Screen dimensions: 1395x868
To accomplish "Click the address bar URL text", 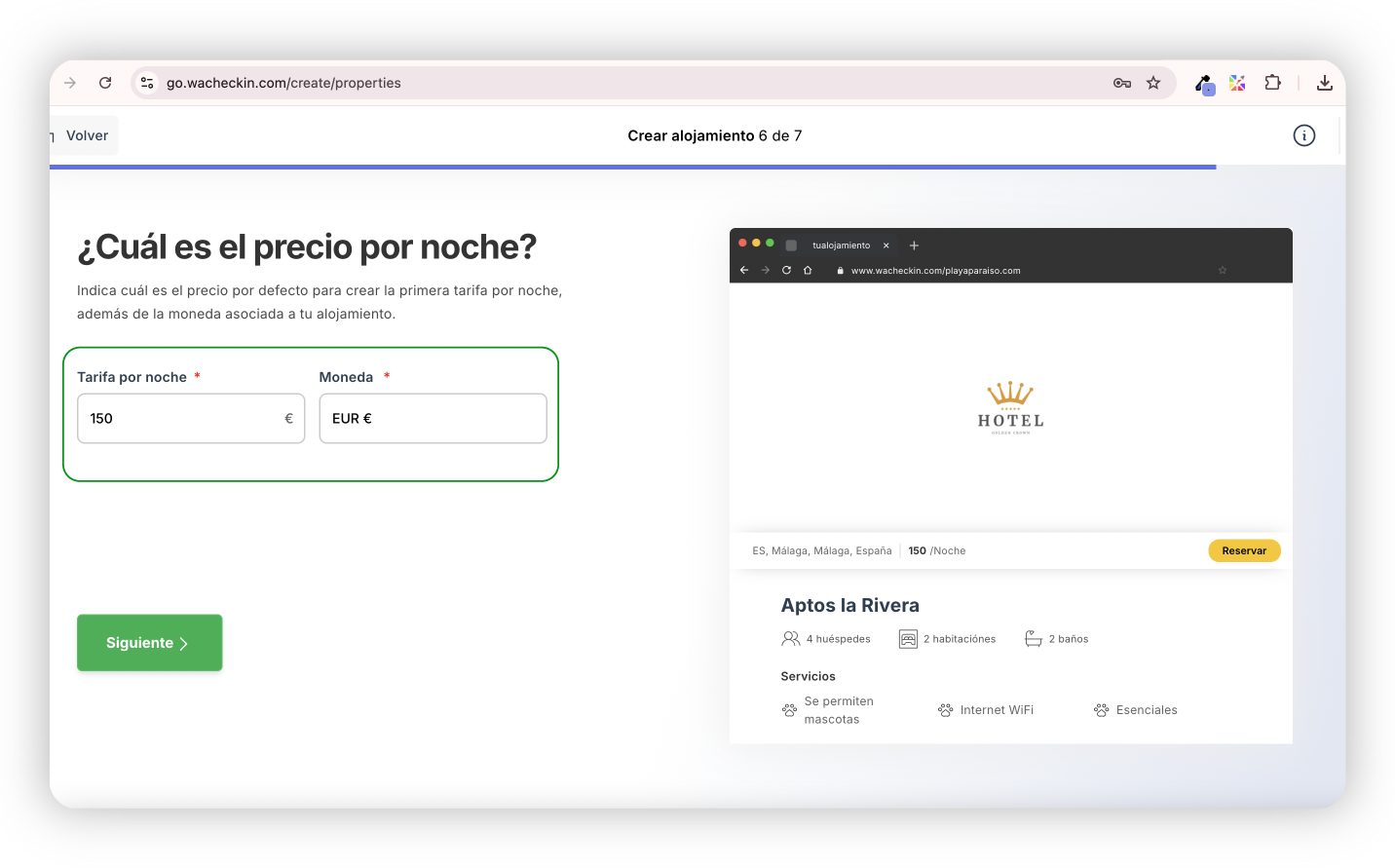I will pyautogui.click(x=283, y=83).
